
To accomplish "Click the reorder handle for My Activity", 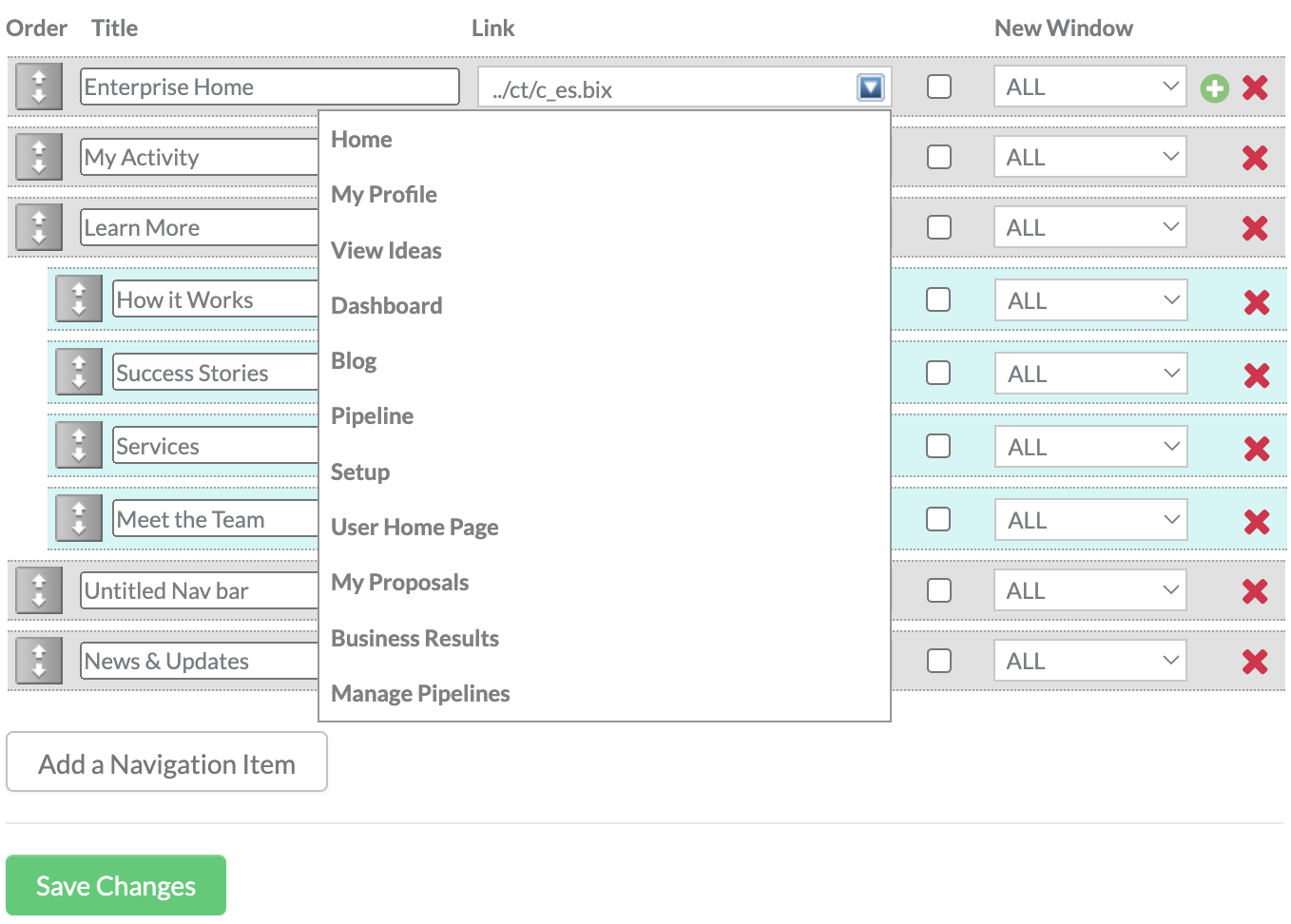I will pyautogui.click(x=39, y=157).
